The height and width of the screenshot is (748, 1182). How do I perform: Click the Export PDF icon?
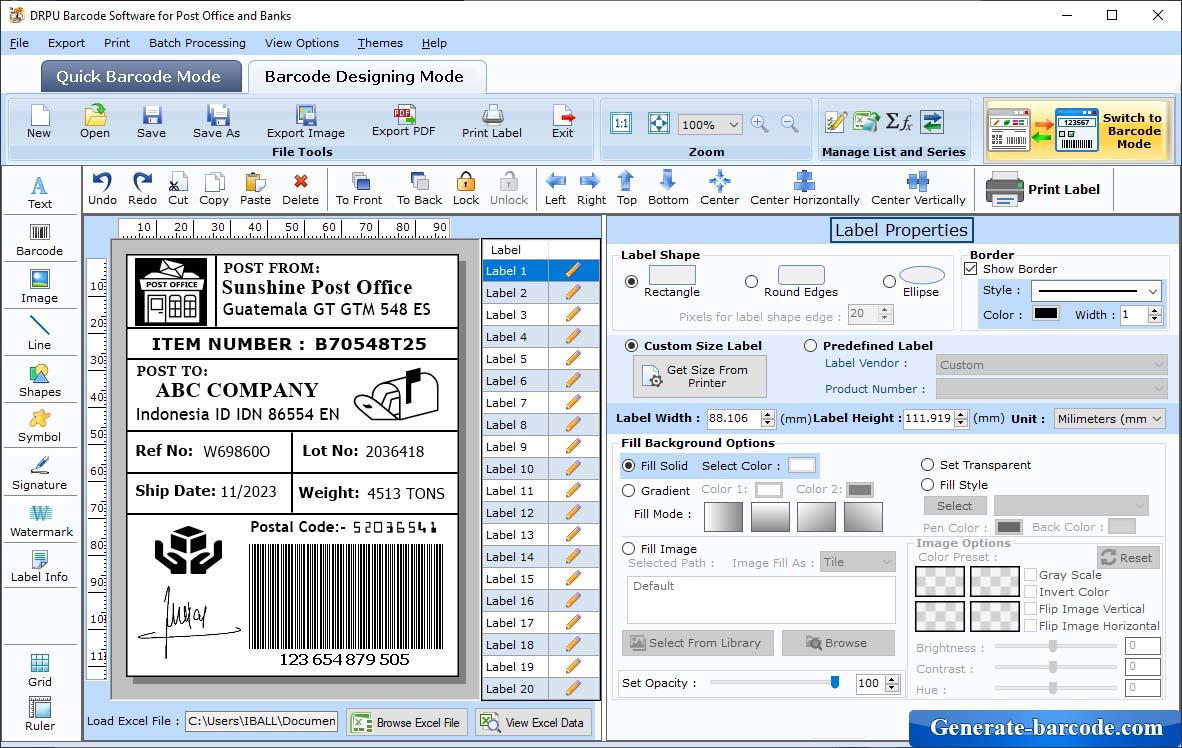coord(403,121)
